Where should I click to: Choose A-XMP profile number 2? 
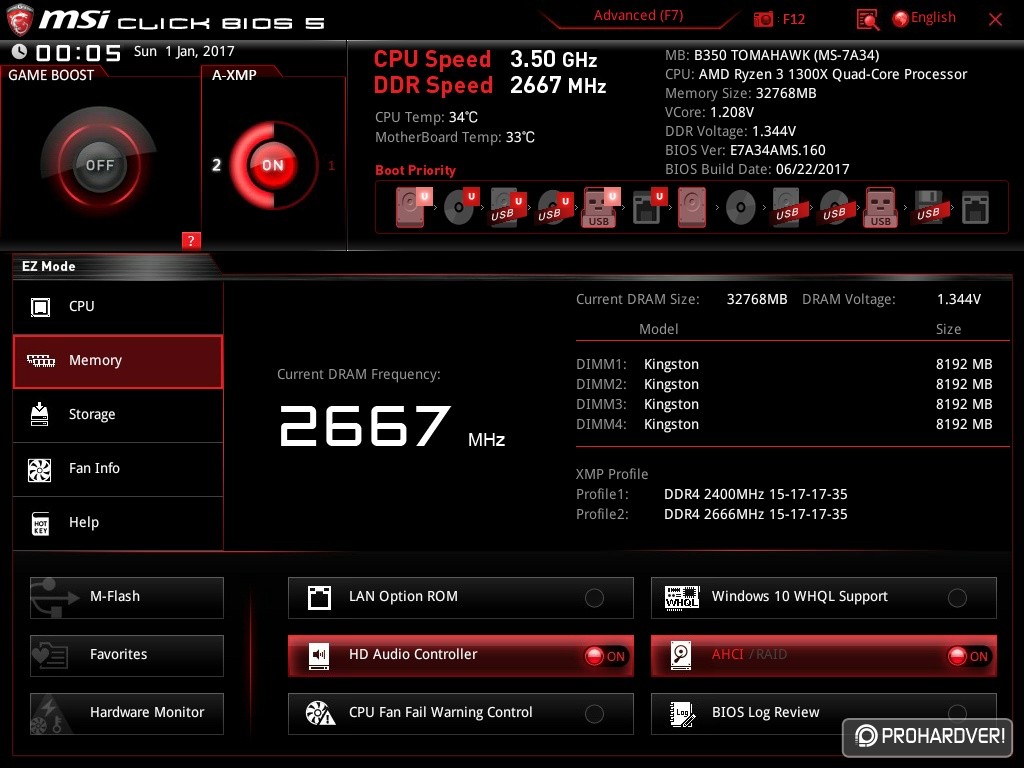(x=216, y=165)
